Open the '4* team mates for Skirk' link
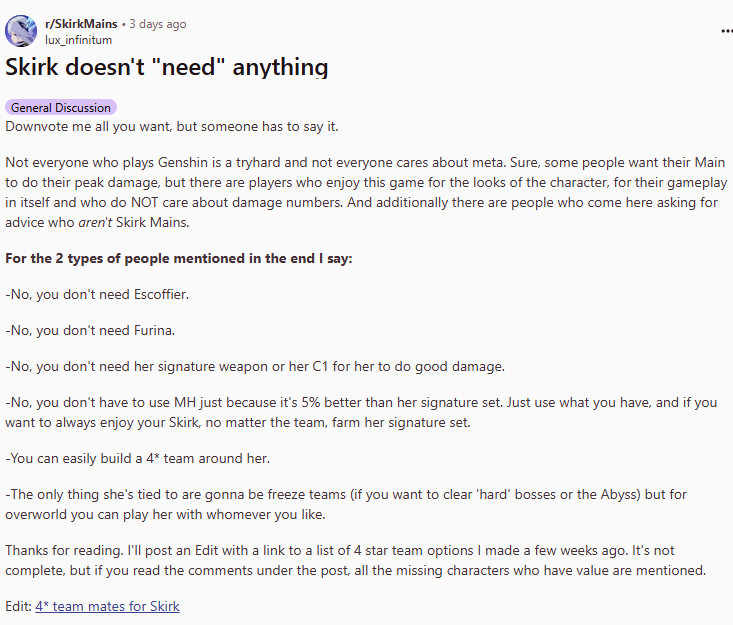Viewport: 733px width, 625px height. click(107, 606)
